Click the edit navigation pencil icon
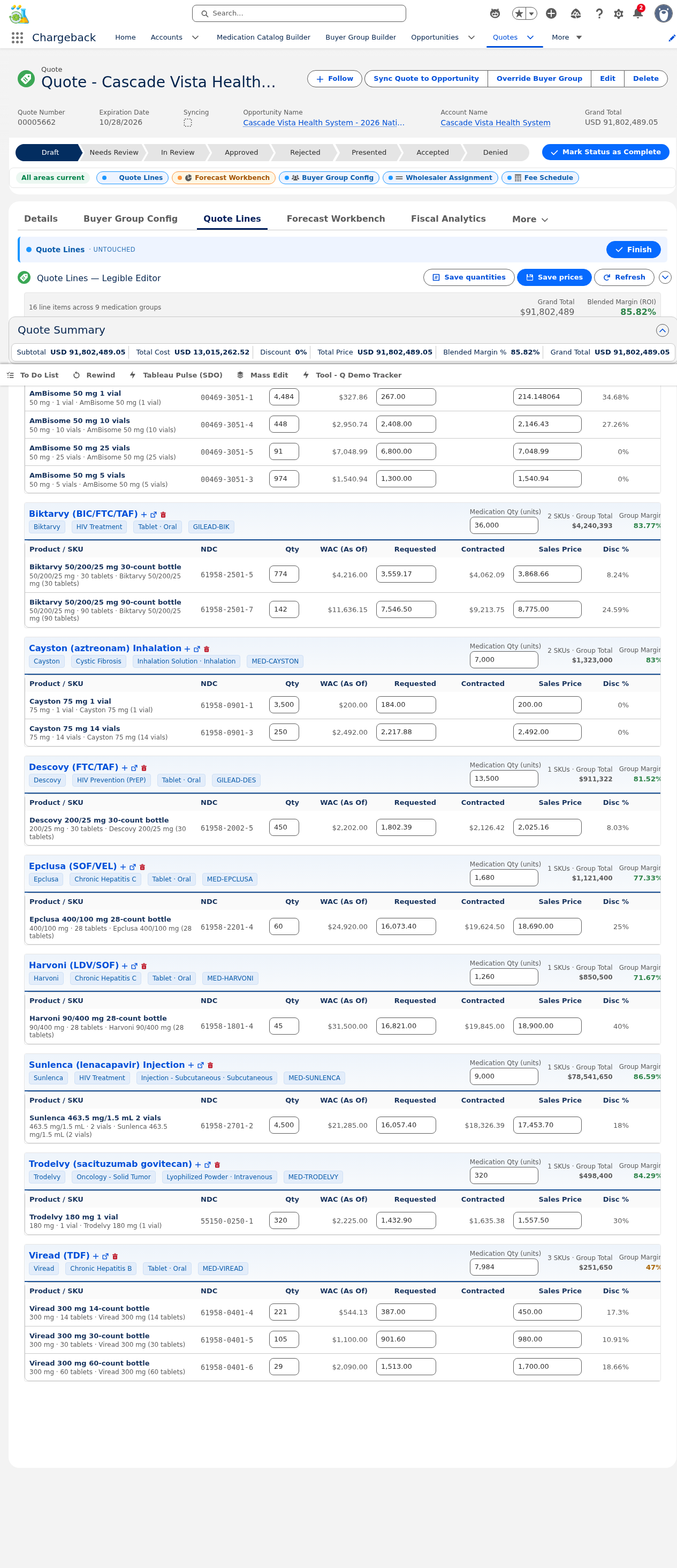The image size is (677, 1568). click(x=672, y=37)
